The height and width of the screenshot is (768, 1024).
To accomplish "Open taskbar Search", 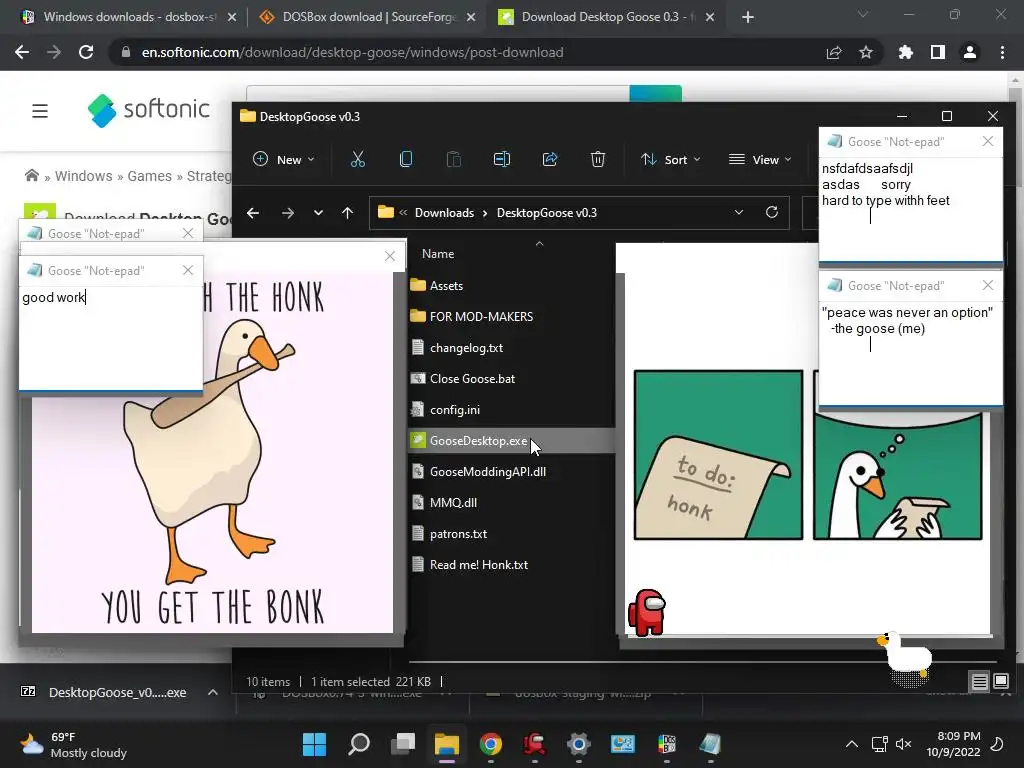I will pos(359,744).
